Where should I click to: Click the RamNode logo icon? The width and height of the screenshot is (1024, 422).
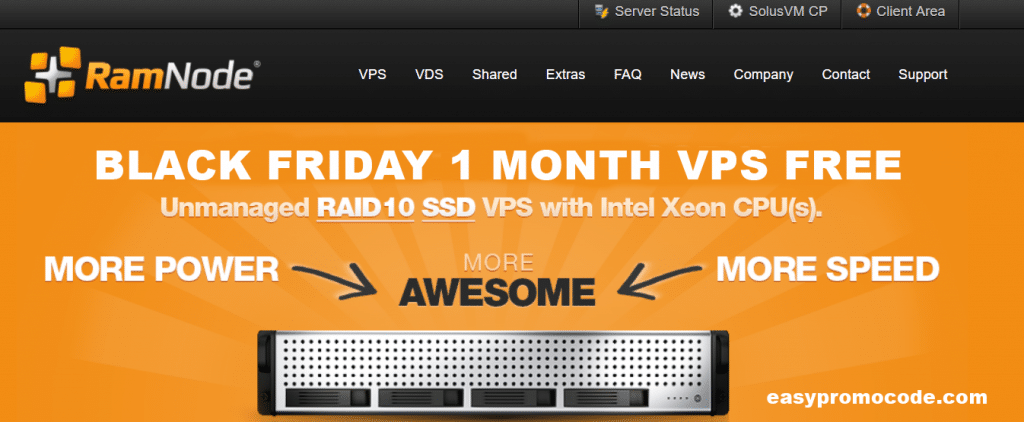tap(52, 74)
